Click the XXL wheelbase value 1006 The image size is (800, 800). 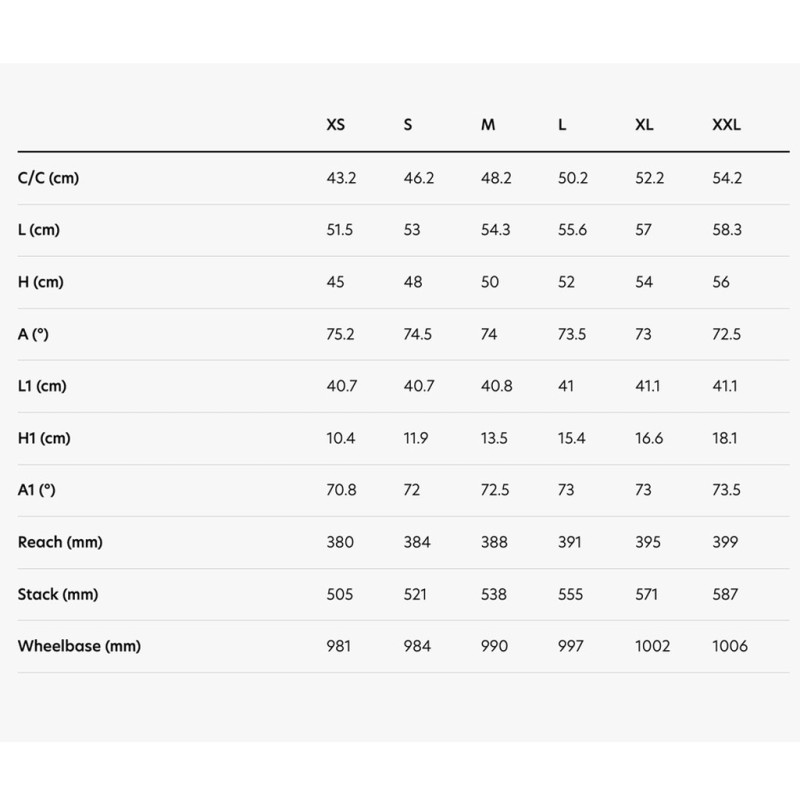click(730, 646)
